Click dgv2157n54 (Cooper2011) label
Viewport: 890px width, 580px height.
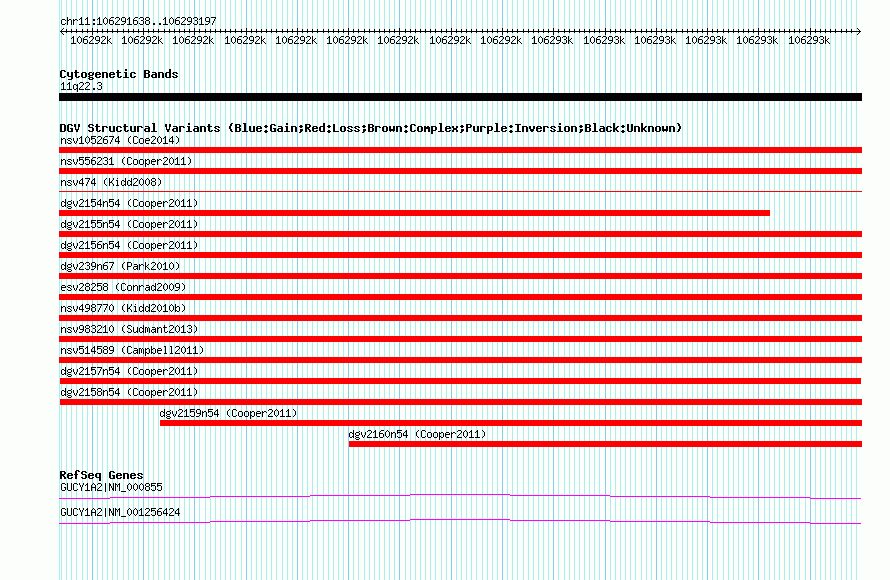click(129, 371)
